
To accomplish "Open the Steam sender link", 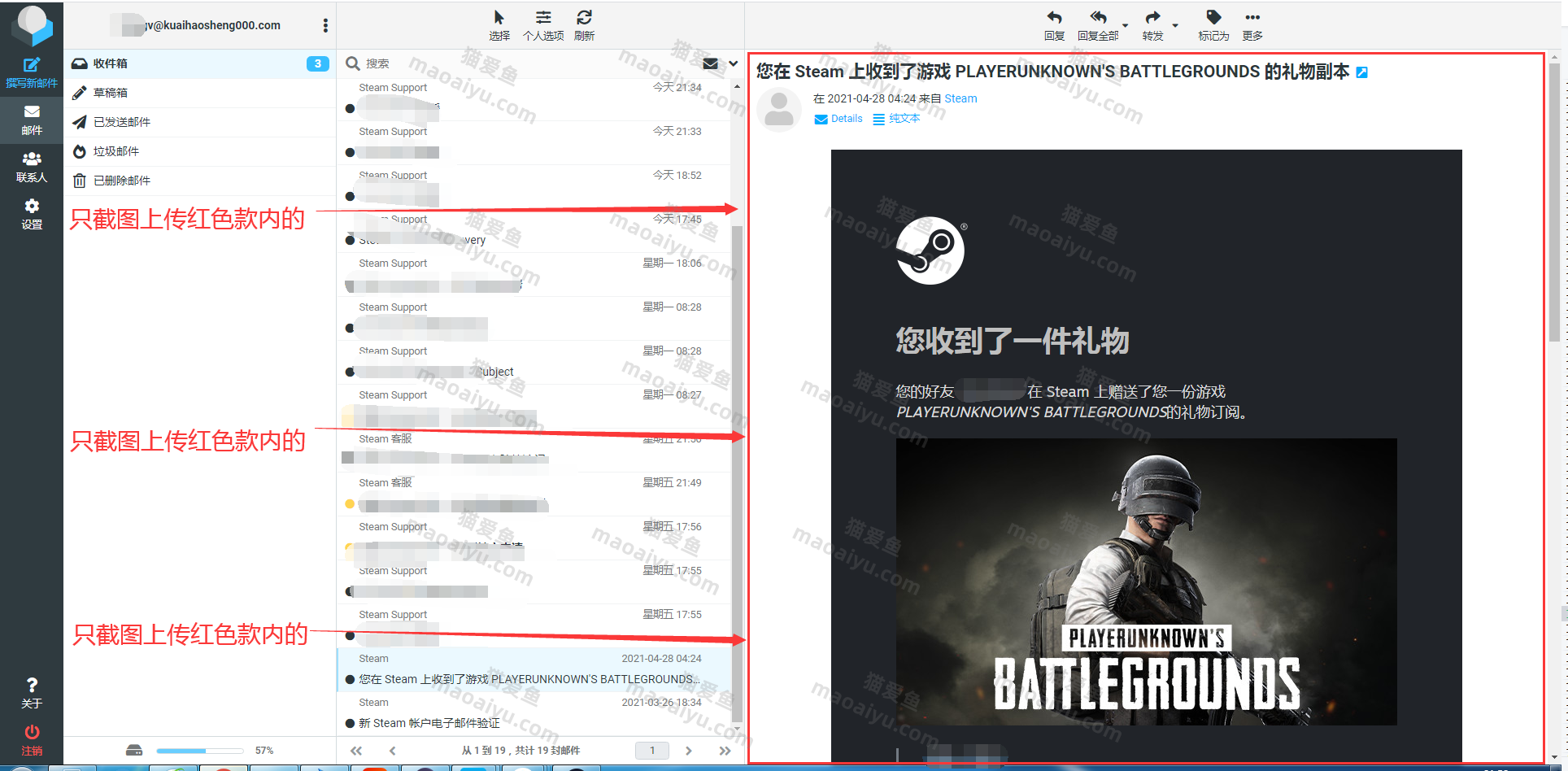I will click(x=960, y=98).
